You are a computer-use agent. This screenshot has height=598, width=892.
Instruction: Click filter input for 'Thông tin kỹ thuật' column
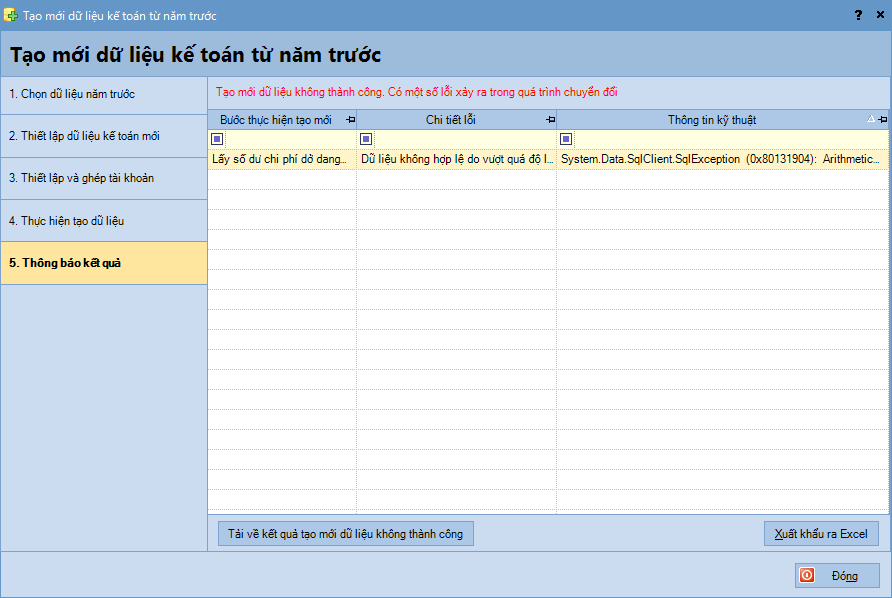pyautogui.click(x=731, y=139)
